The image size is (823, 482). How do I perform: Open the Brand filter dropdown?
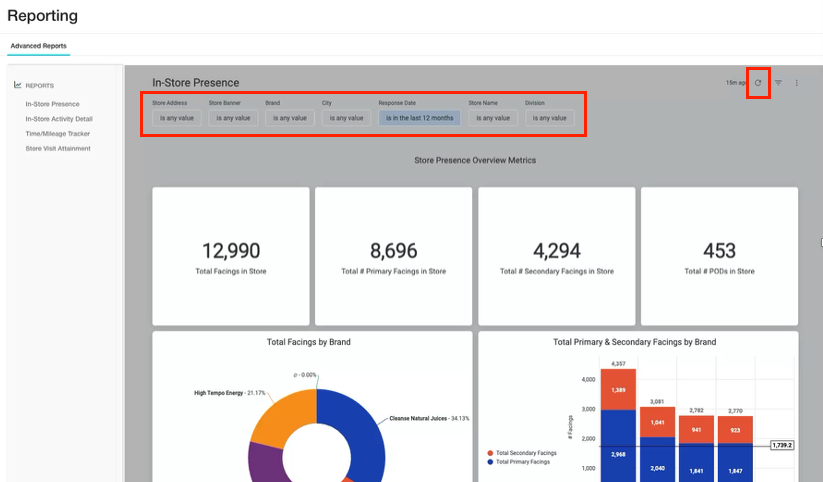[290, 118]
